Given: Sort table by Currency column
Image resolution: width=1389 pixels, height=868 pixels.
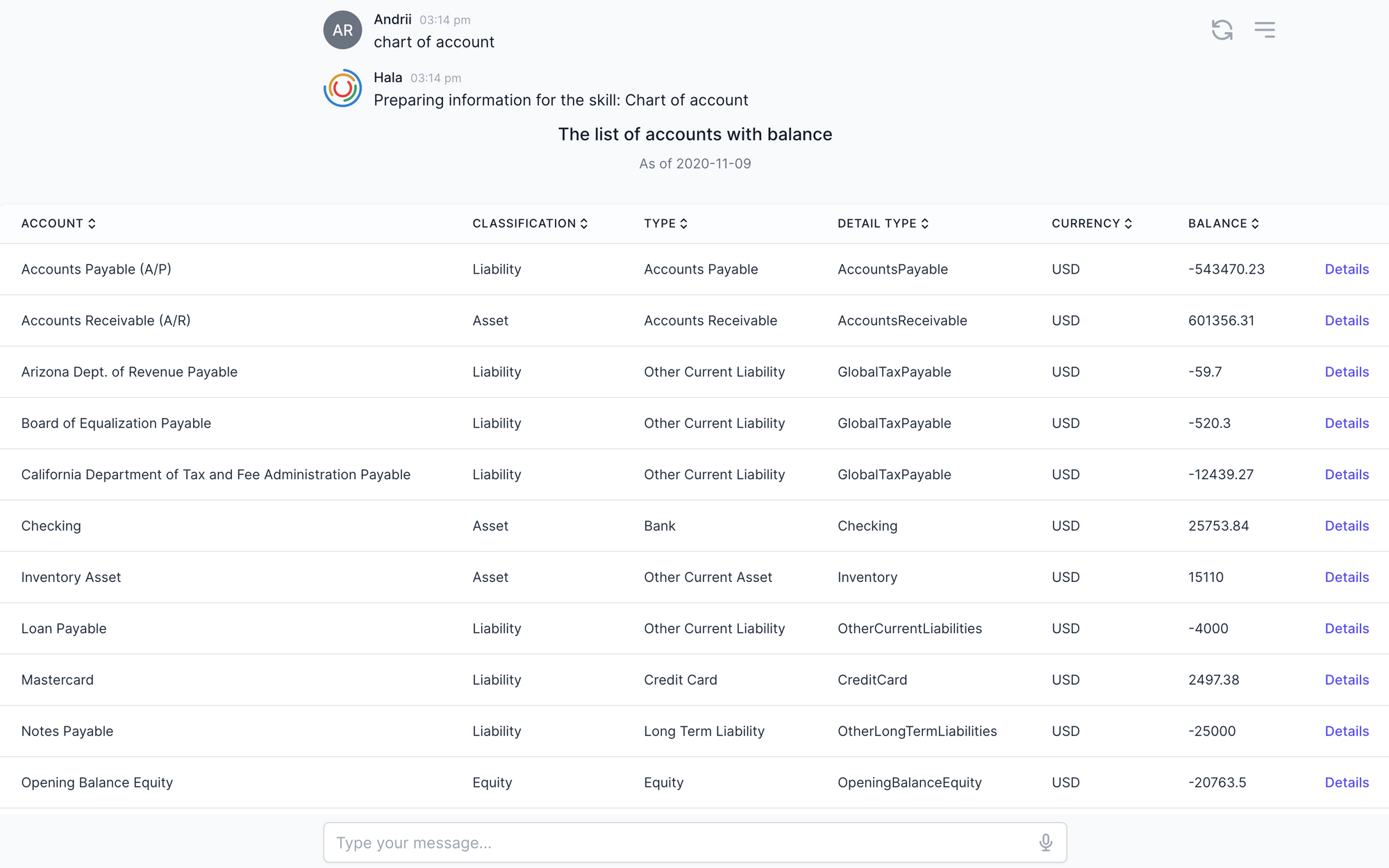Looking at the screenshot, I should (x=1092, y=224).
